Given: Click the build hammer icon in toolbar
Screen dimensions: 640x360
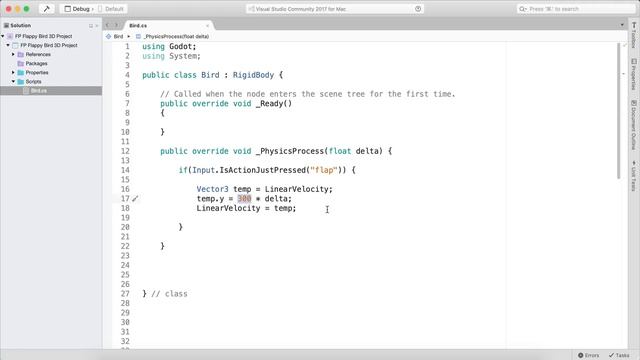Looking at the screenshot, I should (x=47, y=9).
